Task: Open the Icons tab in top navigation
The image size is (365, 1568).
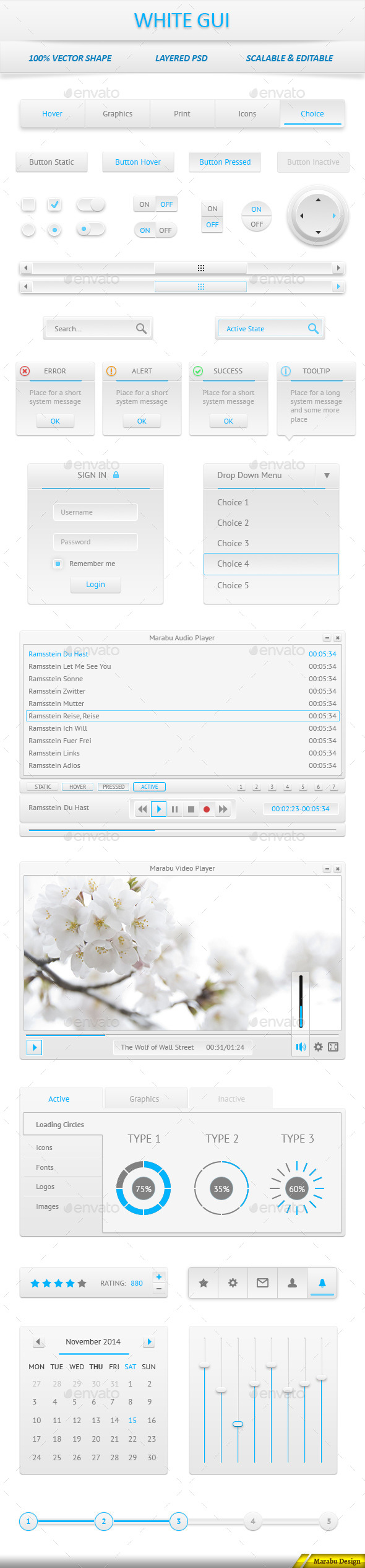Action: pos(247,113)
